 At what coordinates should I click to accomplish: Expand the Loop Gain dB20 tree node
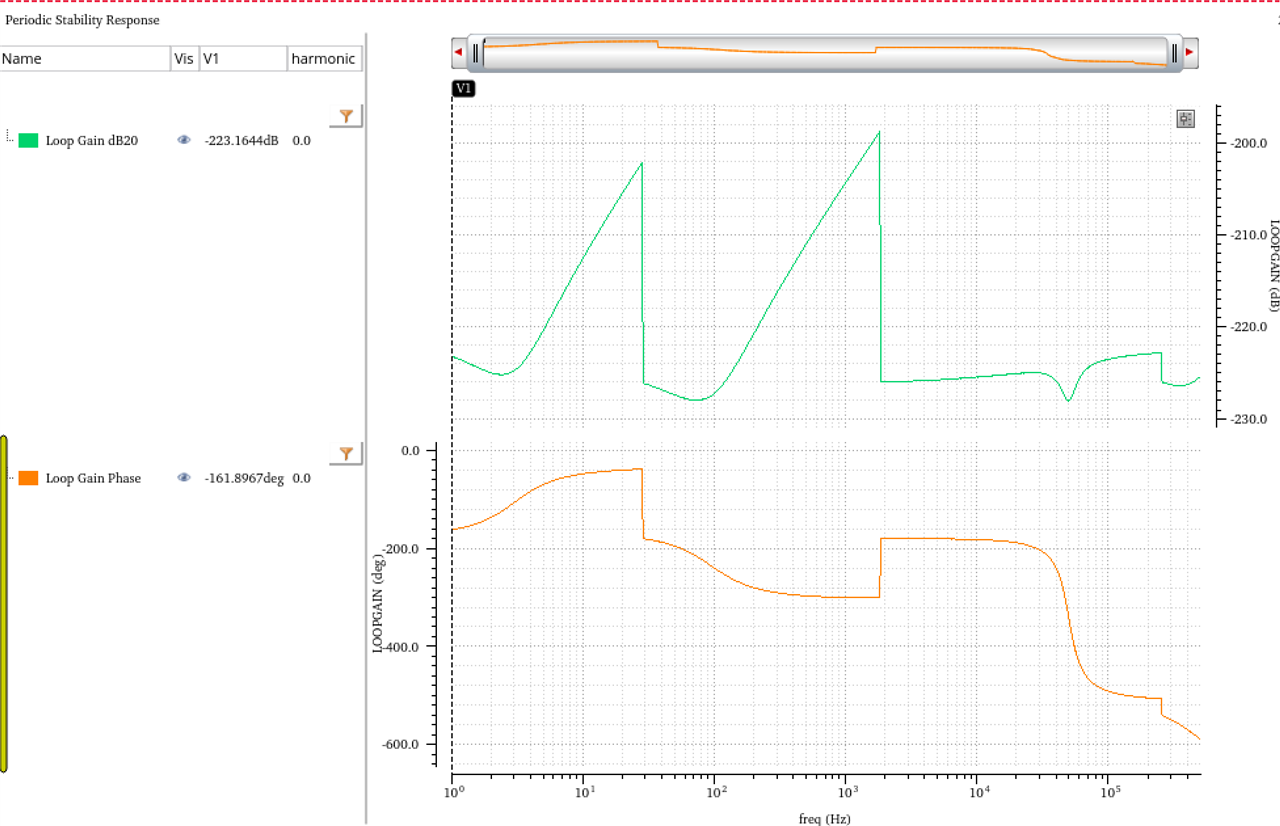[x=10, y=138]
